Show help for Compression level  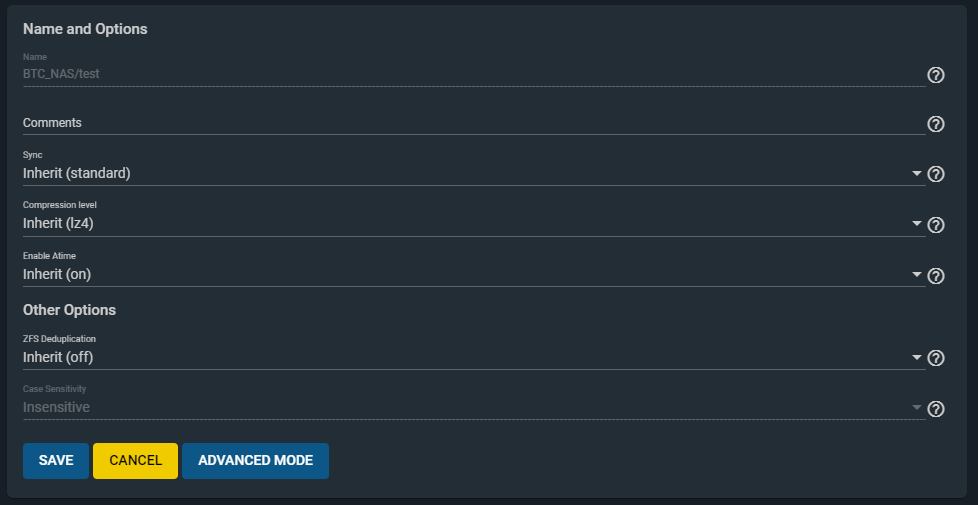click(936, 225)
